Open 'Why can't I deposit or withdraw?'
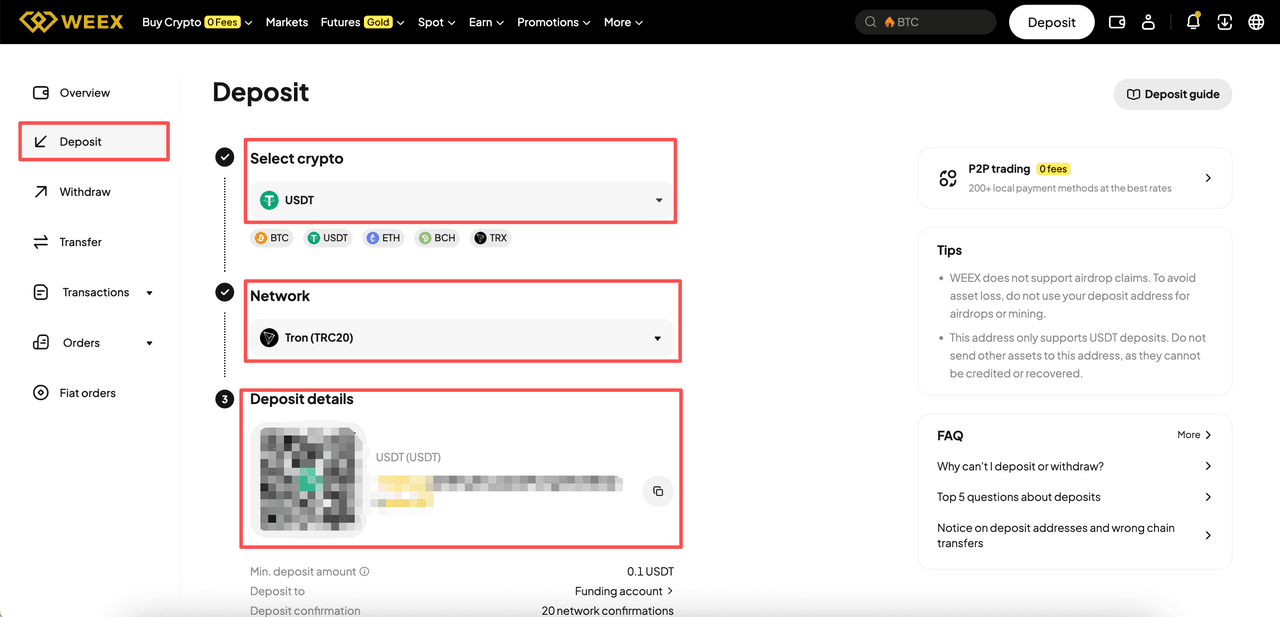 tap(1075, 466)
